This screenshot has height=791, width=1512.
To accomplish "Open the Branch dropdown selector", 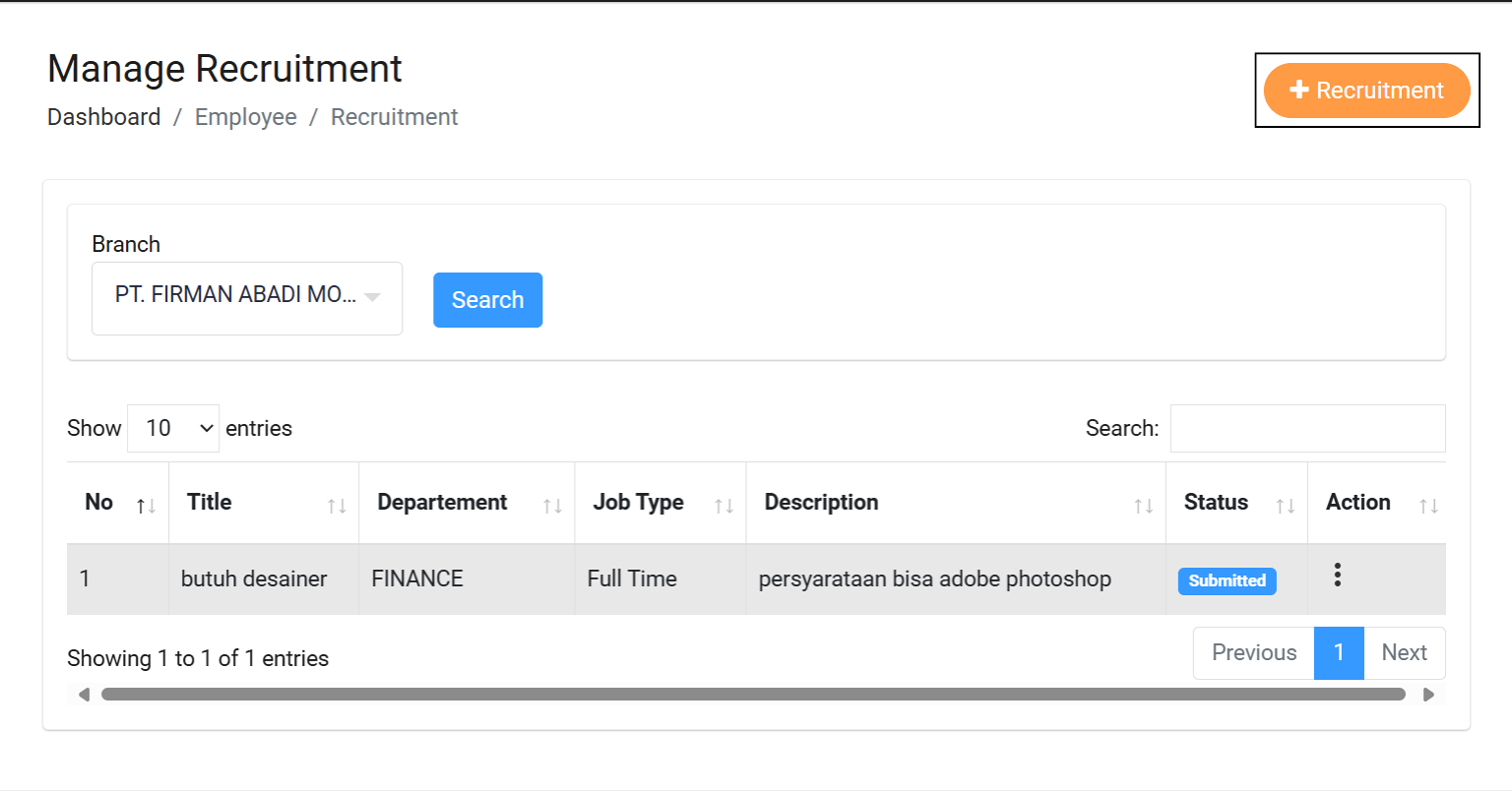I will pyautogui.click(x=247, y=298).
